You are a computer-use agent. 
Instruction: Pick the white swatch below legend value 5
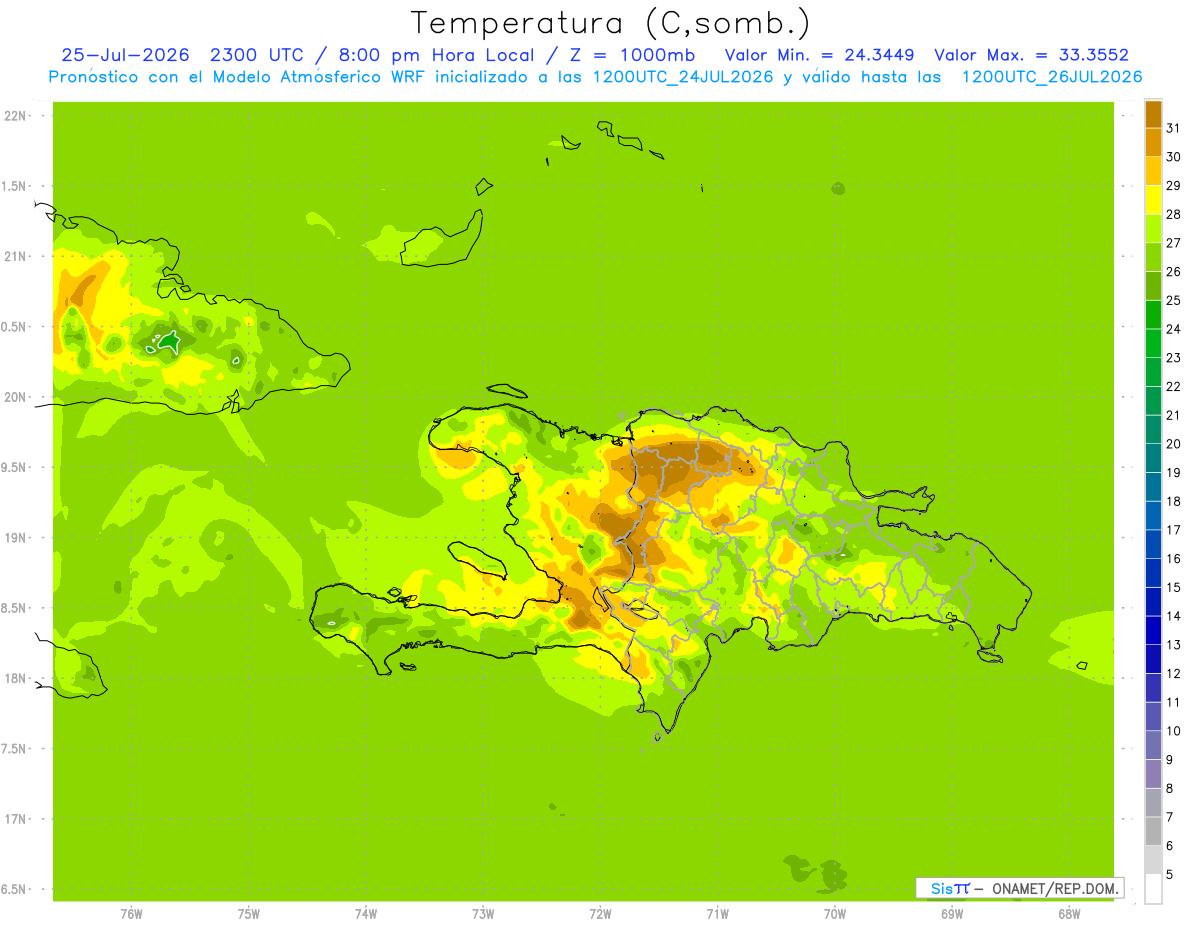pyautogui.click(x=1153, y=888)
